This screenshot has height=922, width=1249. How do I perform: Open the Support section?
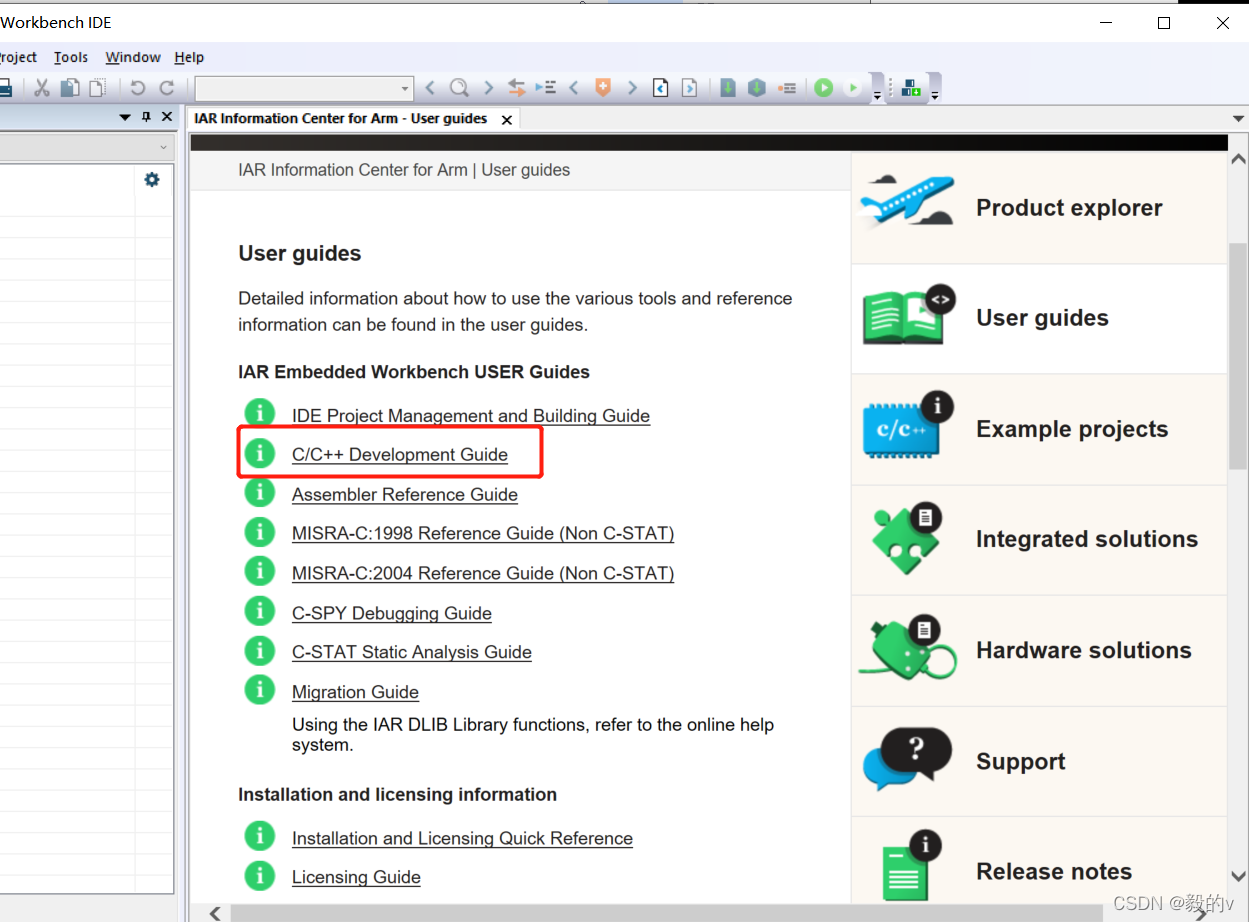click(1039, 762)
